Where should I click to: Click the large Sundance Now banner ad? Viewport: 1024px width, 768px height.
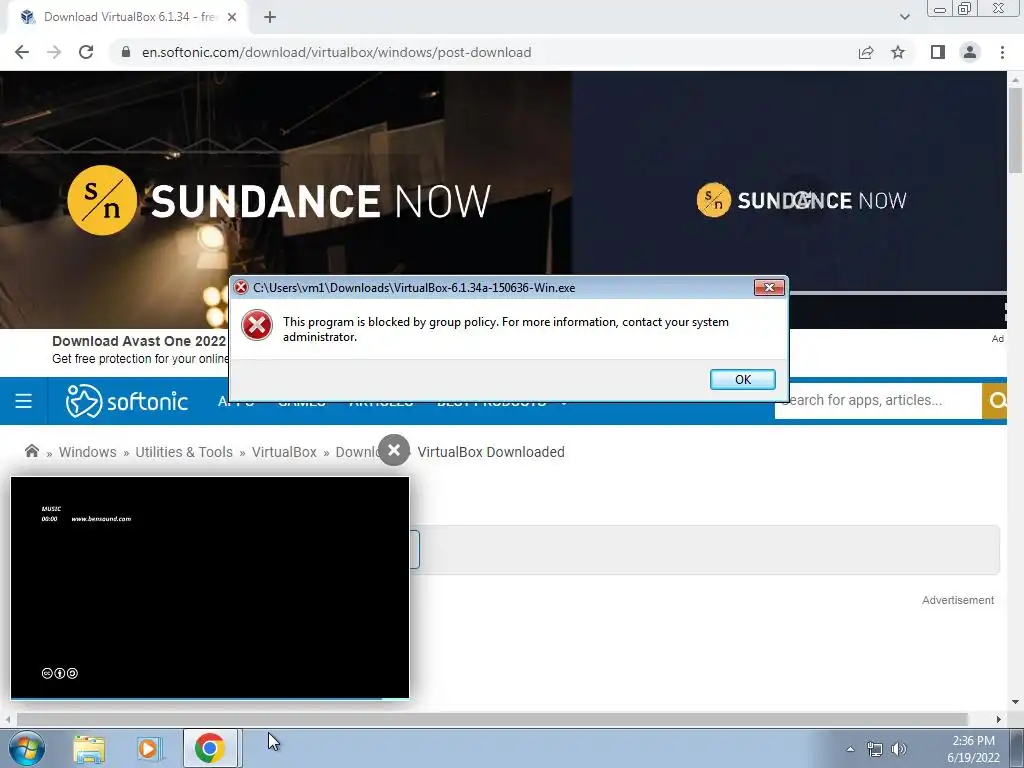285,200
